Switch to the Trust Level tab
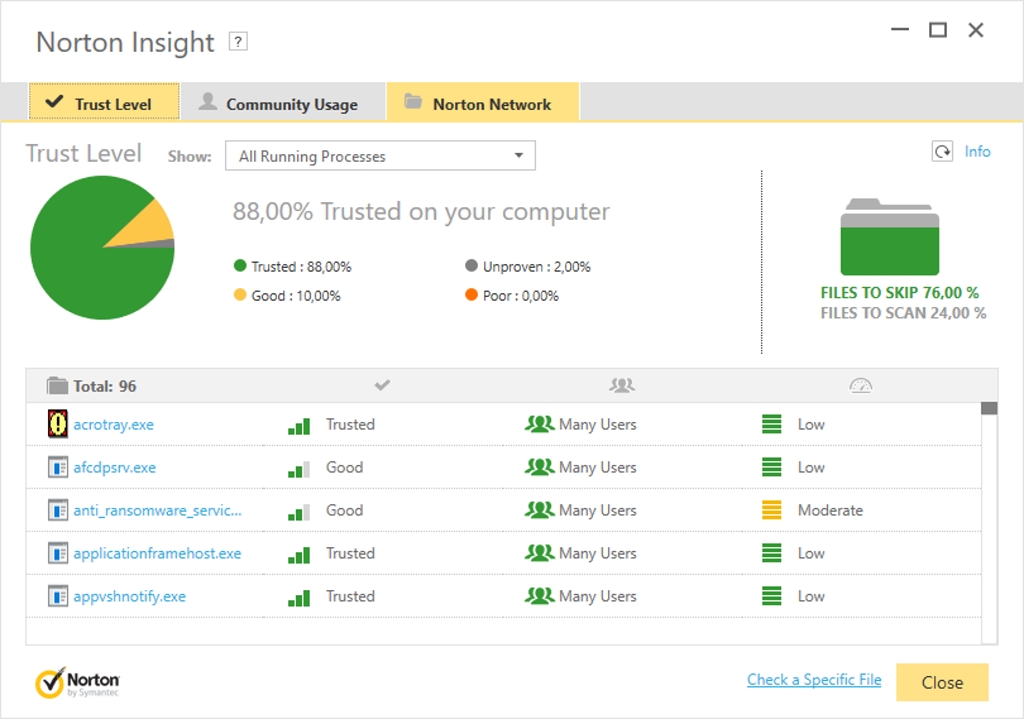The image size is (1024, 719). tap(104, 103)
